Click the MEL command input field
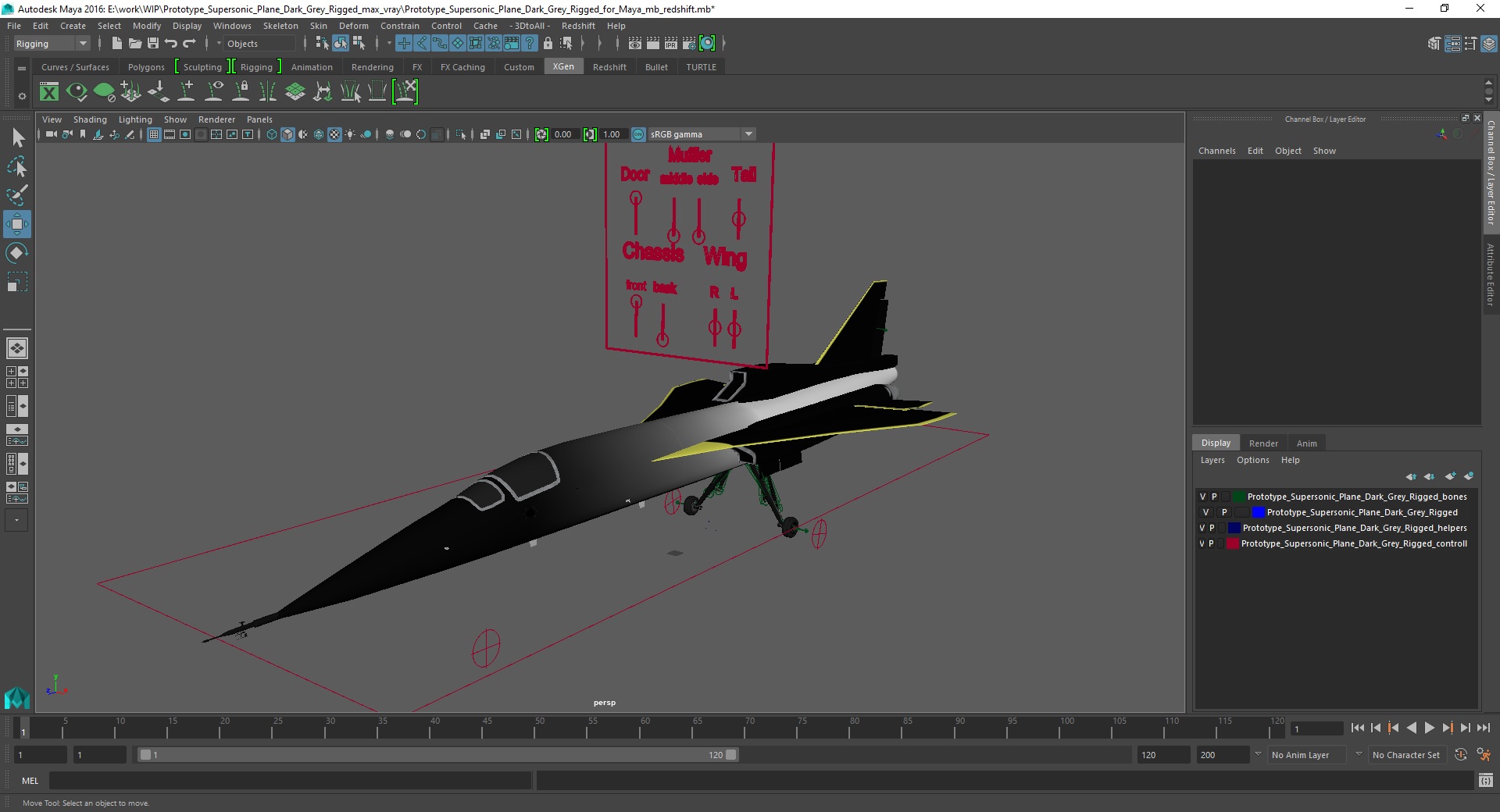 [x=291, y=780]
